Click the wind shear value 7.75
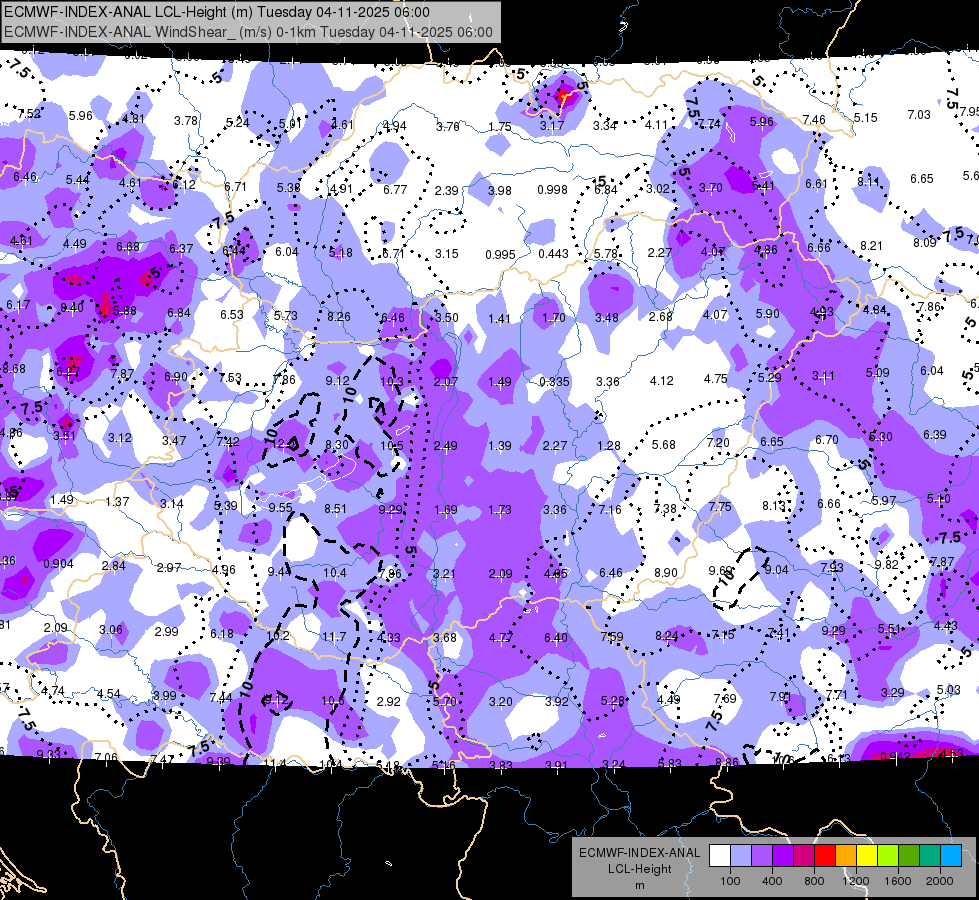The height and width of the screenshot is (900, 979). 720,507
